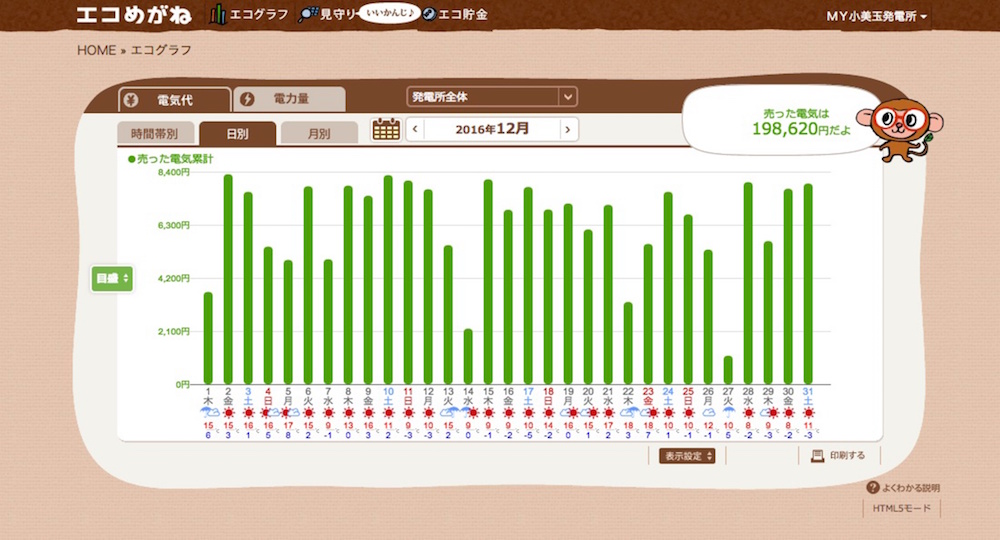Open the 見守り monitoring menu item
This screenshot has width=1000, height=540.
point(327,14)
